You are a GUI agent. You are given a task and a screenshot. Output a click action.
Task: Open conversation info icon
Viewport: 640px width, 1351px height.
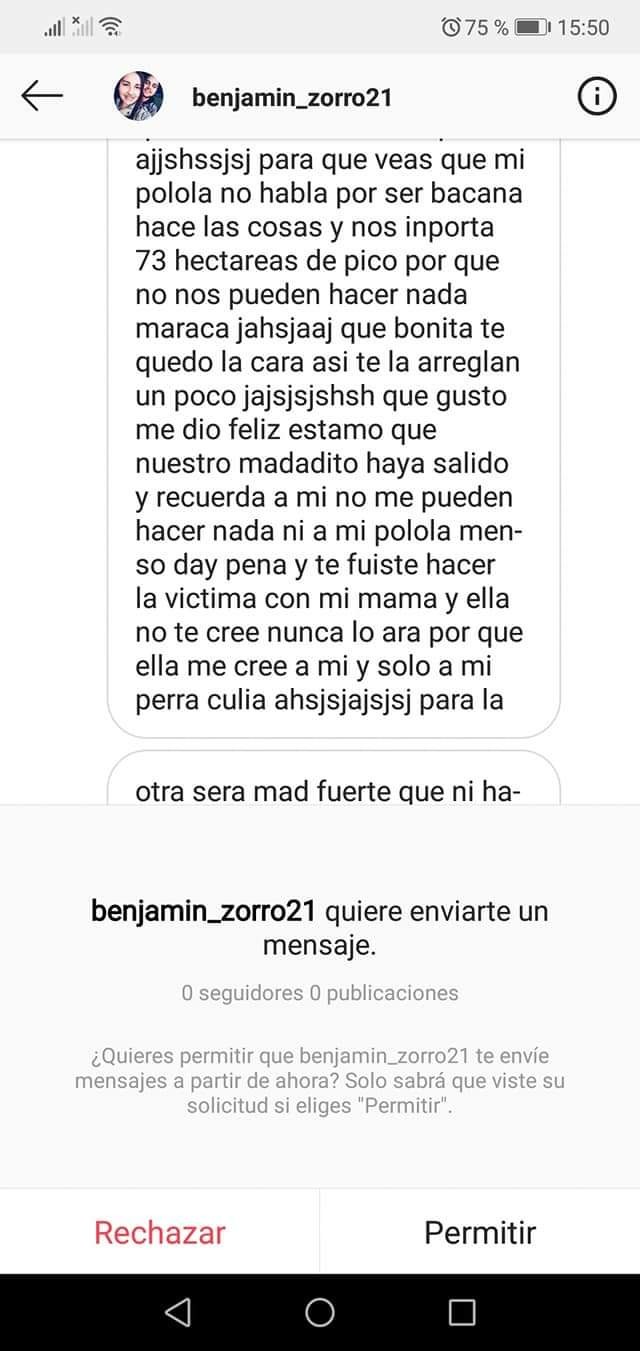pos(597,97)
